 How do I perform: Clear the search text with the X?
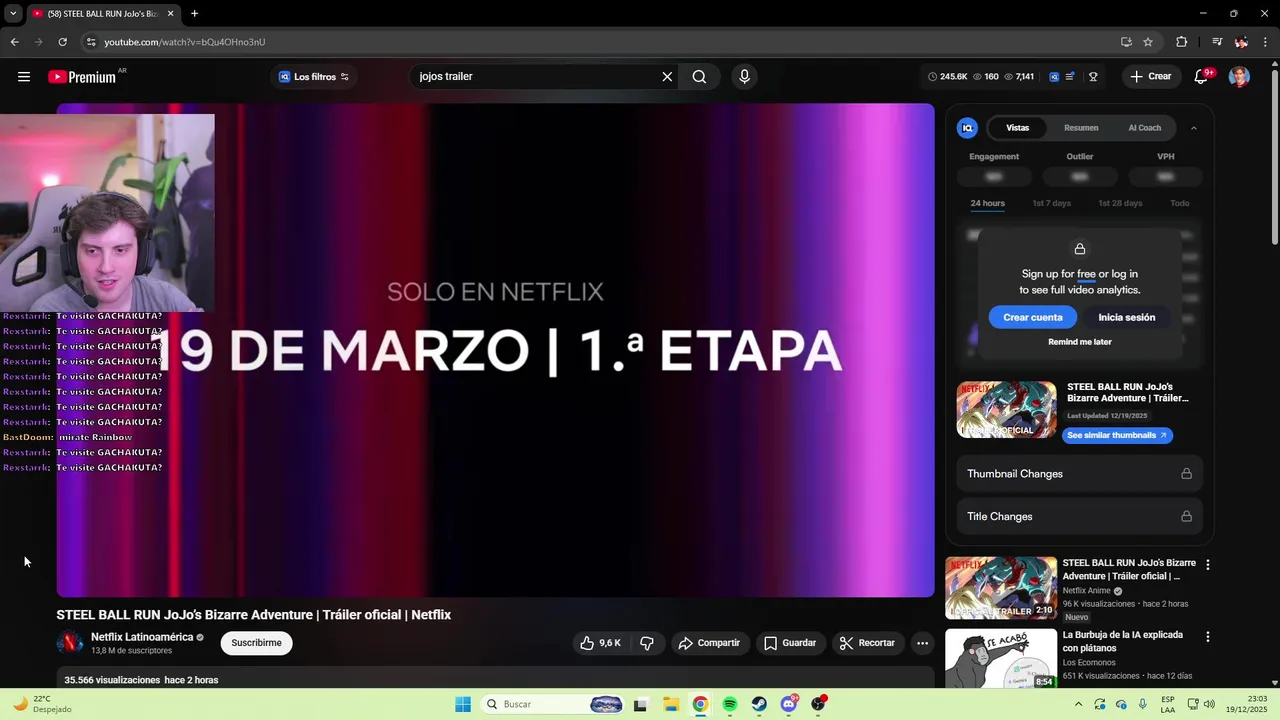[x=667, y=77]
